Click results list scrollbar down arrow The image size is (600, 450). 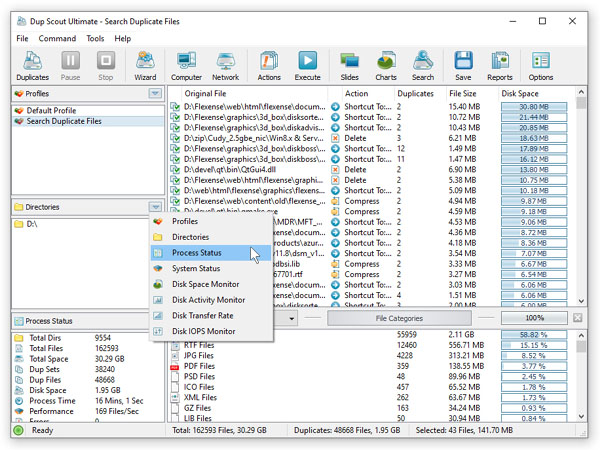coord(581,301)
